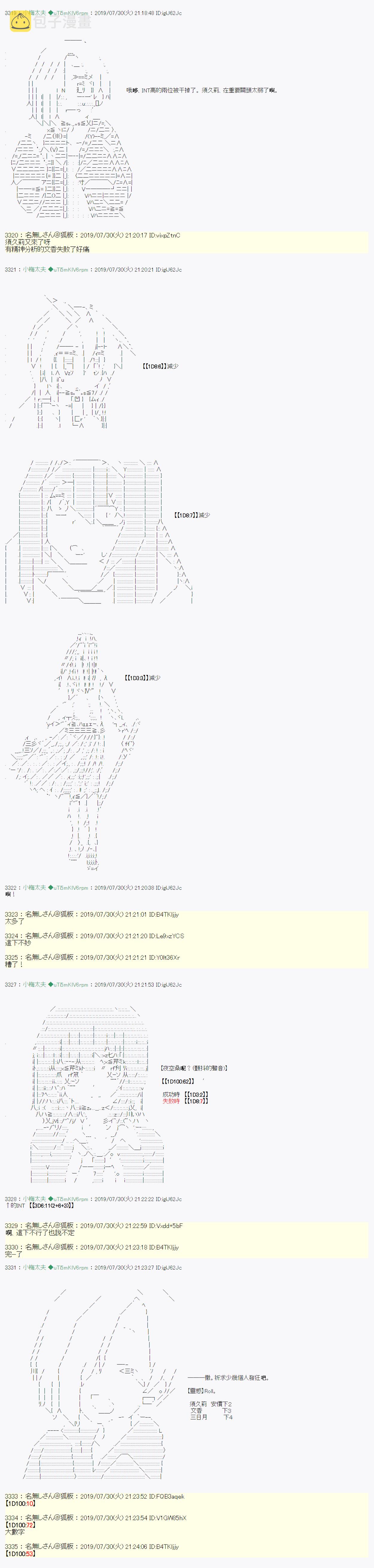The image size is (374, 1568).
Task: Click the 1D8:7 dice roll result
Action: coord(185,515)
